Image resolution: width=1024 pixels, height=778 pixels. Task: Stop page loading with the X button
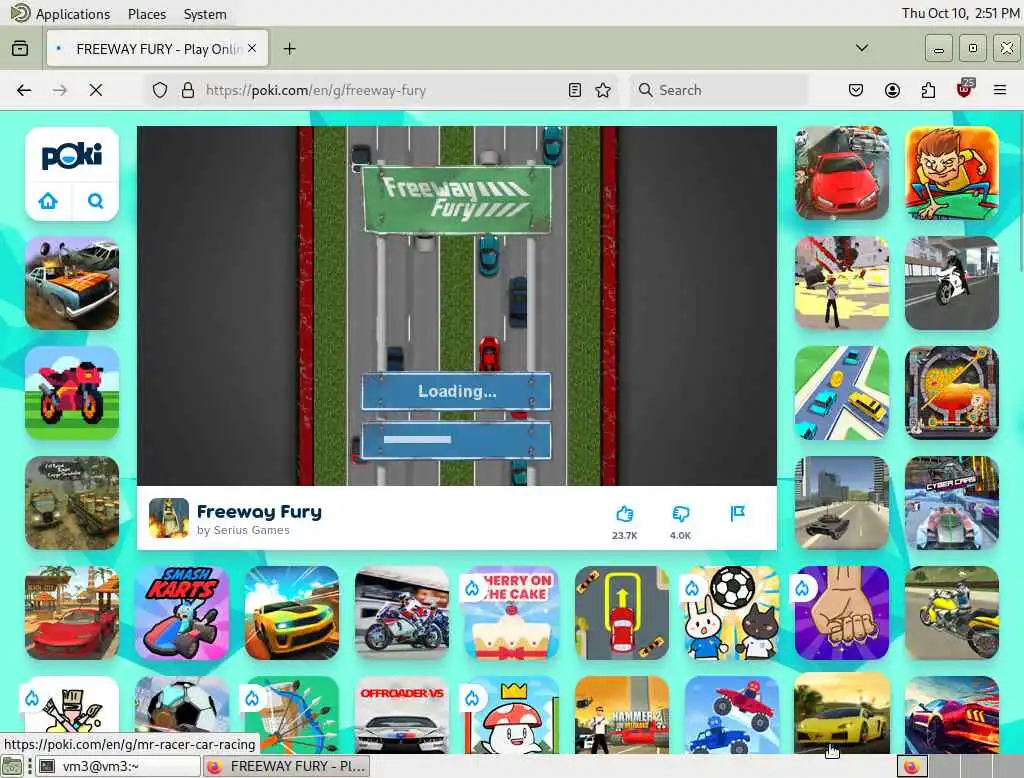(x=96, y=90)
